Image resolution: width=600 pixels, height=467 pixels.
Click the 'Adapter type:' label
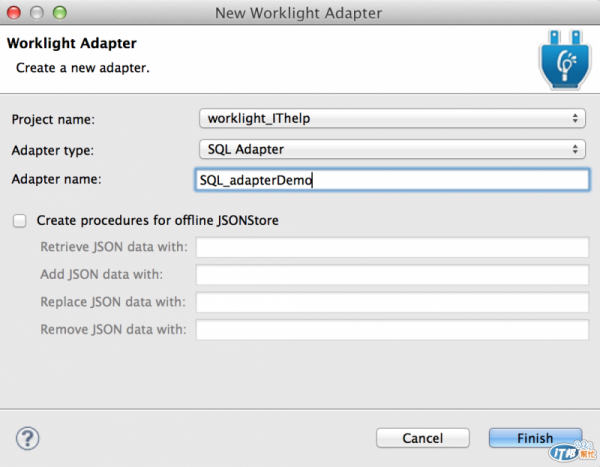pyautogui.click(x=53, y=150)
